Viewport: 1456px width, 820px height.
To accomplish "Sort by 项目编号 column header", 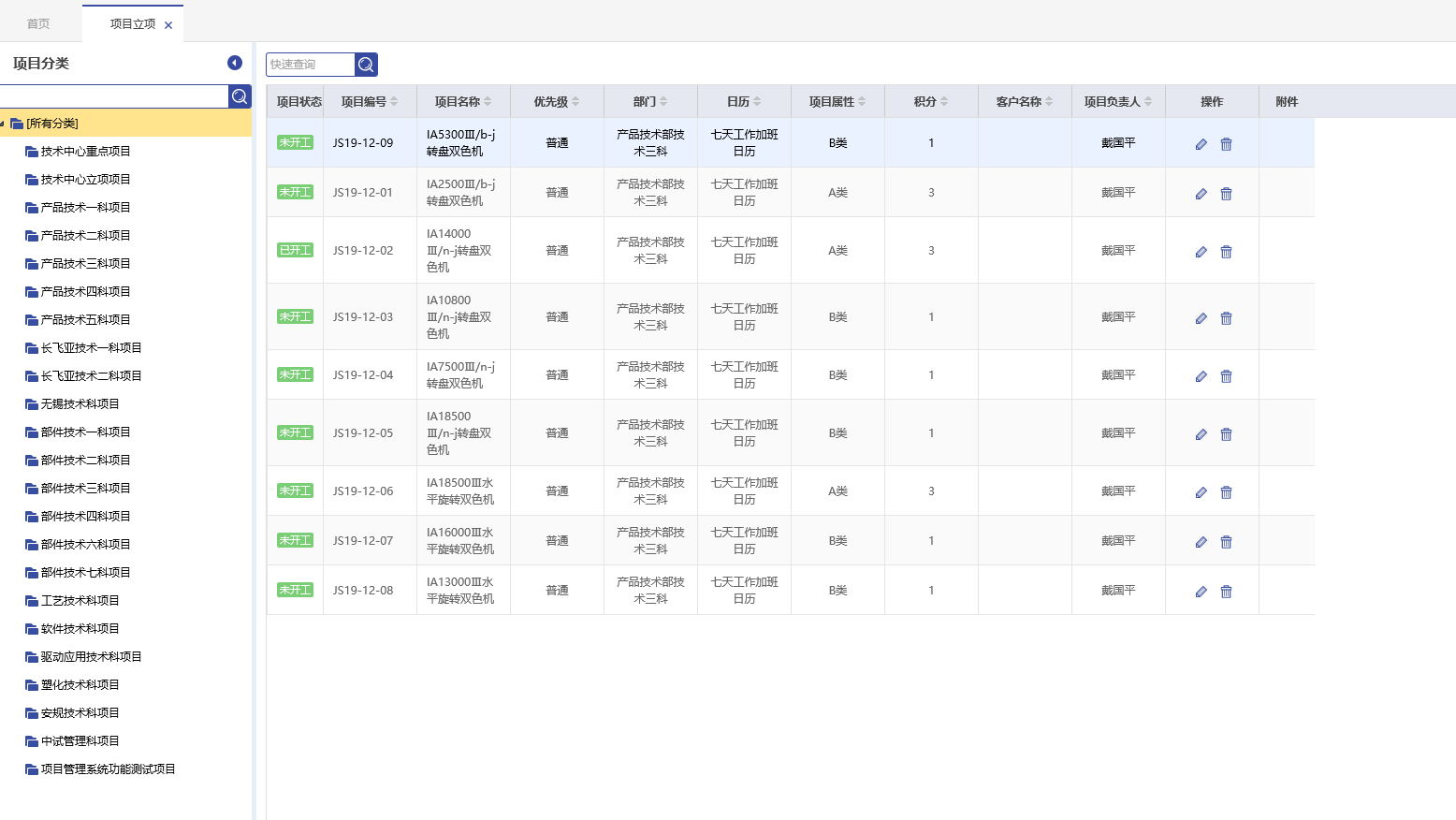I will (369, 102).
